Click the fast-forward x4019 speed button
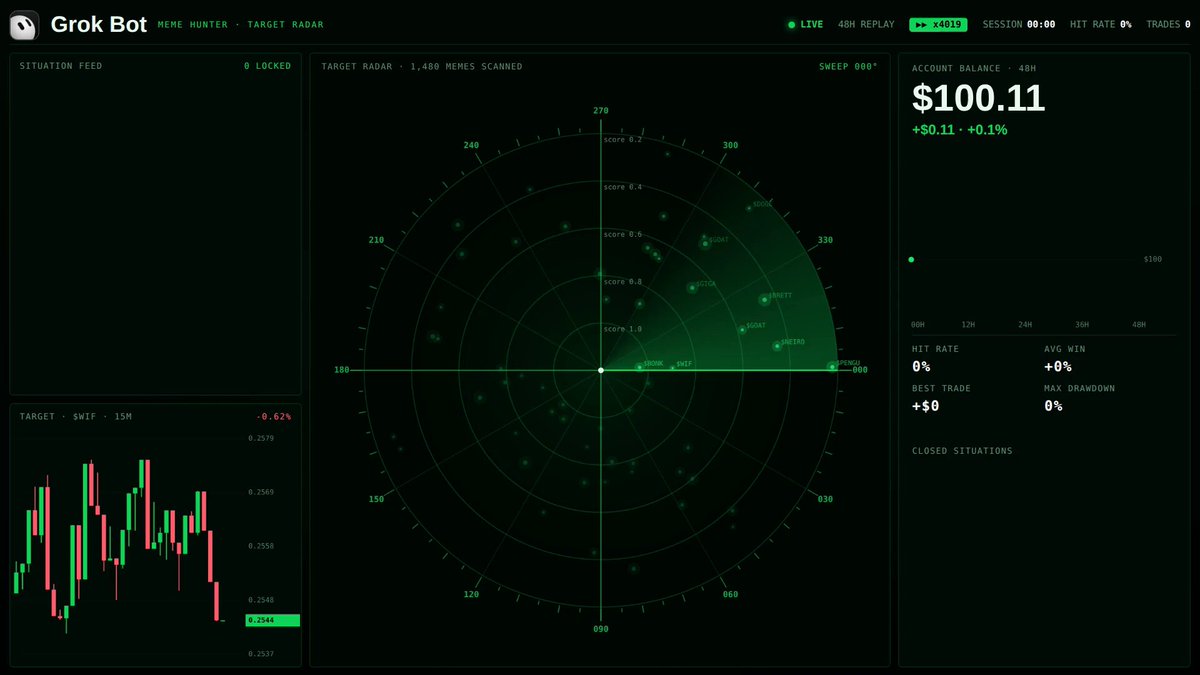This screenshot has height=675, width=1200. 938,24
